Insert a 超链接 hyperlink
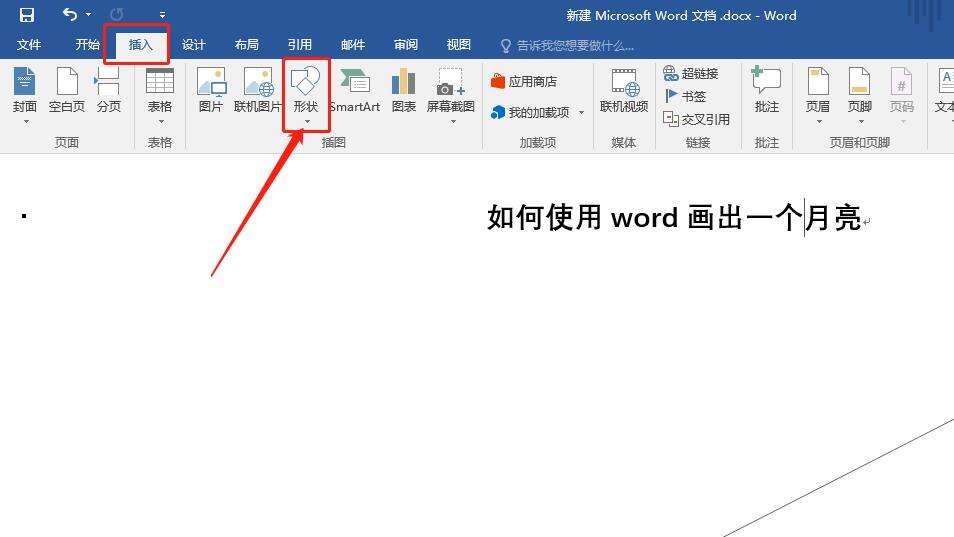This screenshot has height=537, width=954. [691, 74]
